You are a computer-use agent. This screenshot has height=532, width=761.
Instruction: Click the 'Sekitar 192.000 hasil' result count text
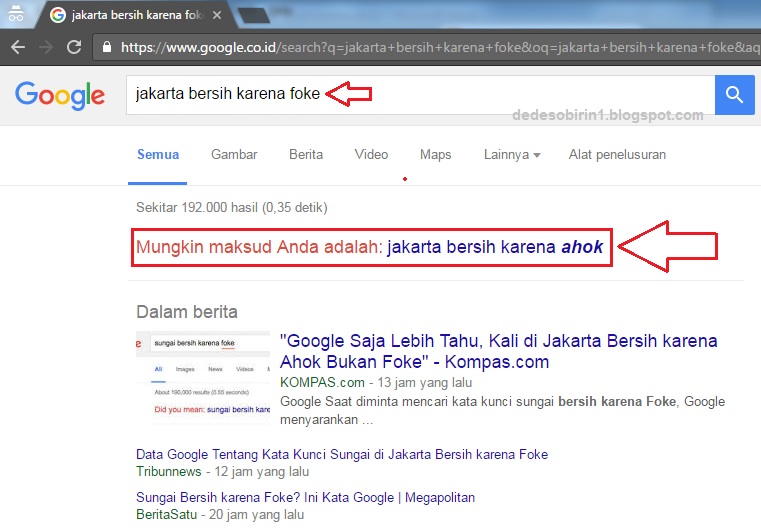click(x=232, y=208)
